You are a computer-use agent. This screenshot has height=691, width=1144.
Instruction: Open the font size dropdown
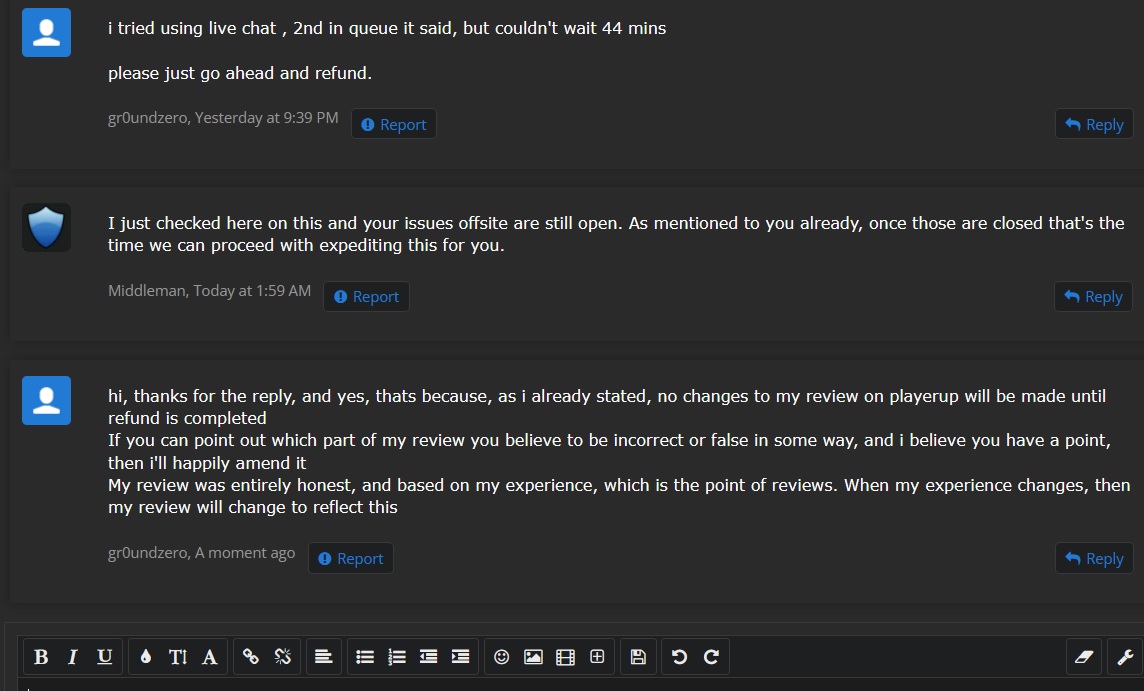[178, 657]
